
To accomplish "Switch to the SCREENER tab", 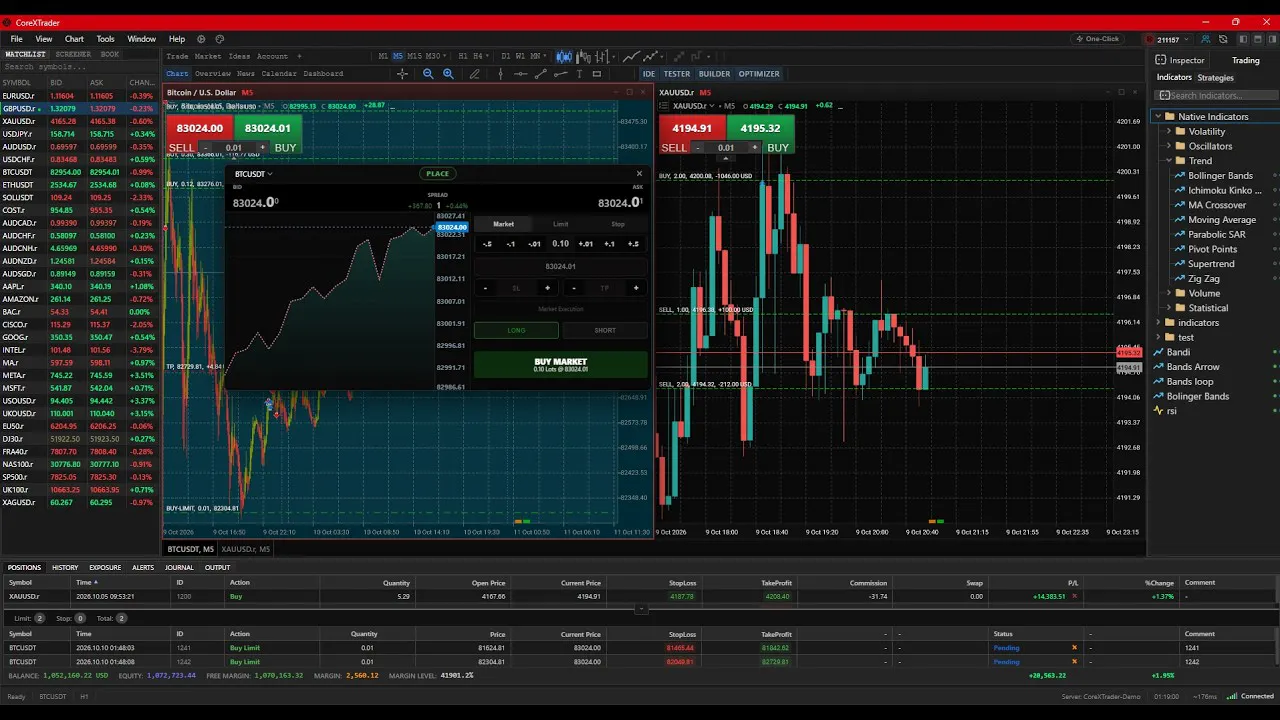I will click(73, 54).
